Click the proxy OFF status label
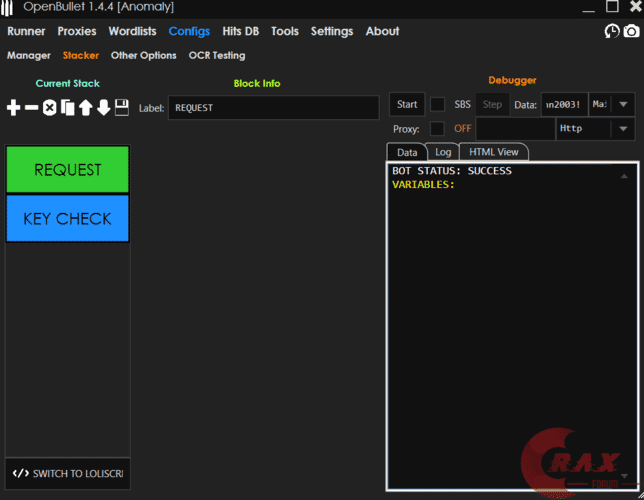This screenshot has width=644, height=500. click(x=462, y=129)
